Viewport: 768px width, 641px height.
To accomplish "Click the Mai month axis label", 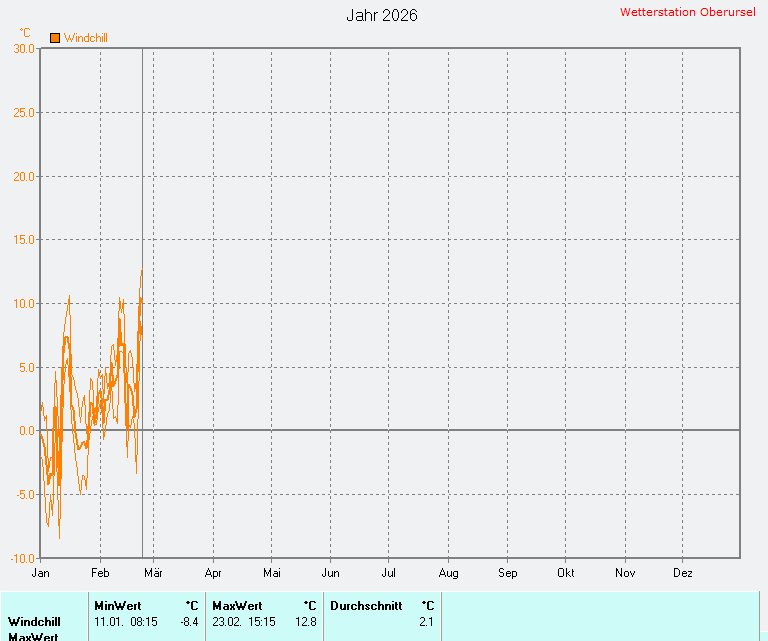I will 272,573.
